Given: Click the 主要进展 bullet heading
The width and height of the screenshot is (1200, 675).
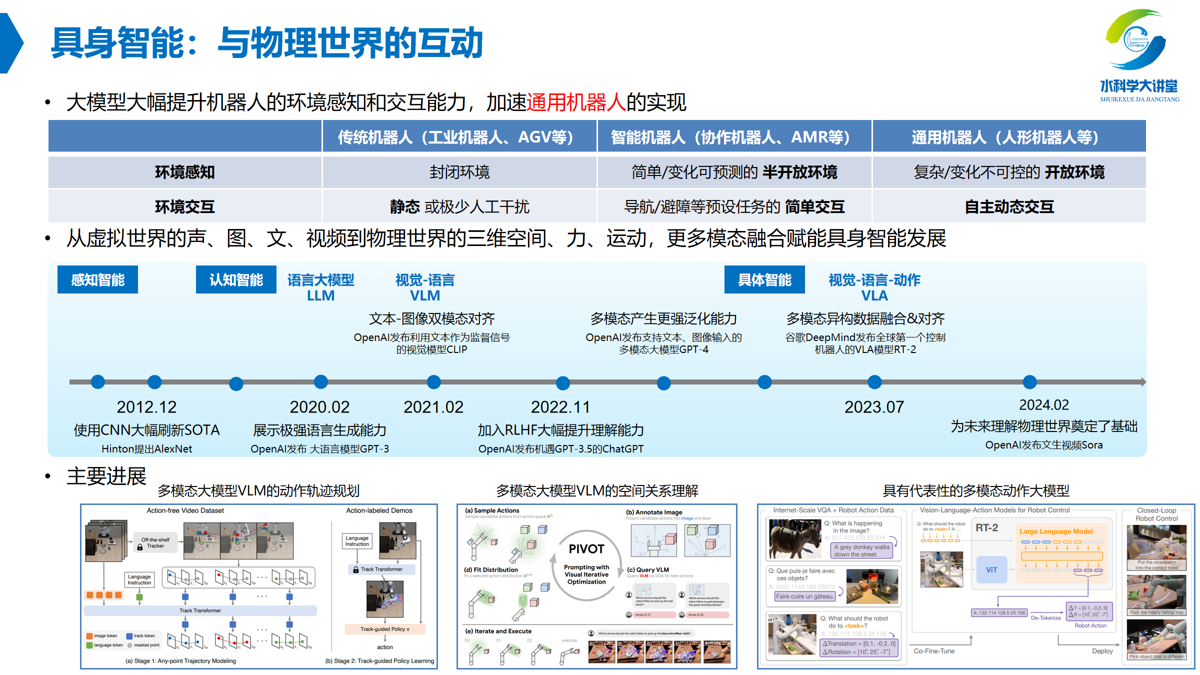Looking at the screenshot, I should click(106, 477).
